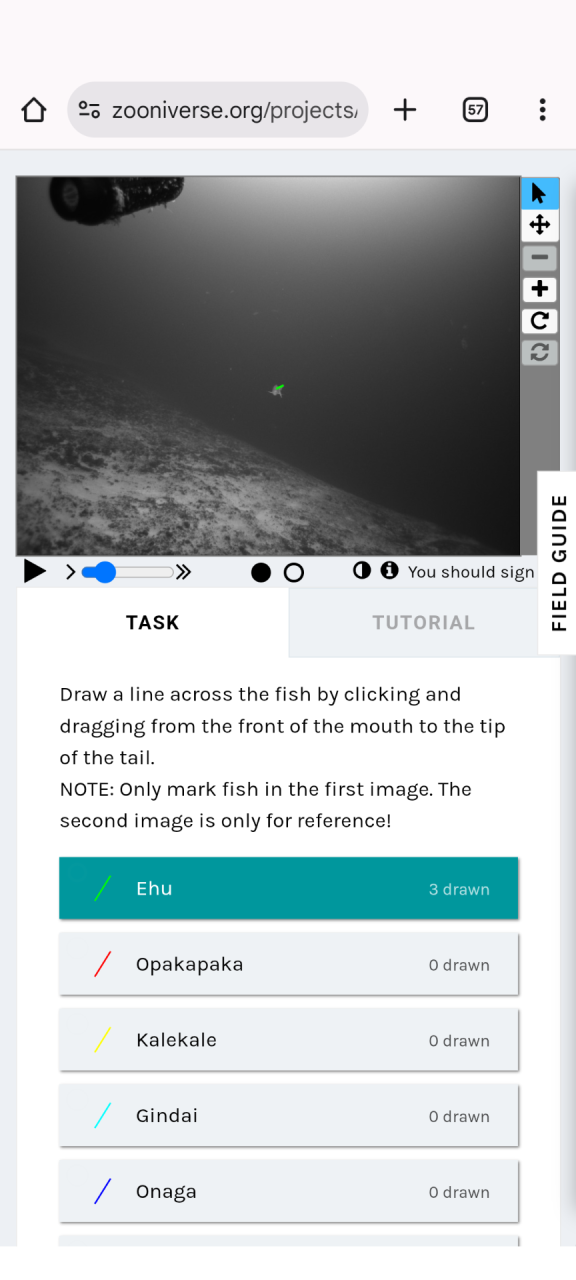Screen dimensions: 576x1280
Task: Go to browser home page
Action: point(34,110)
